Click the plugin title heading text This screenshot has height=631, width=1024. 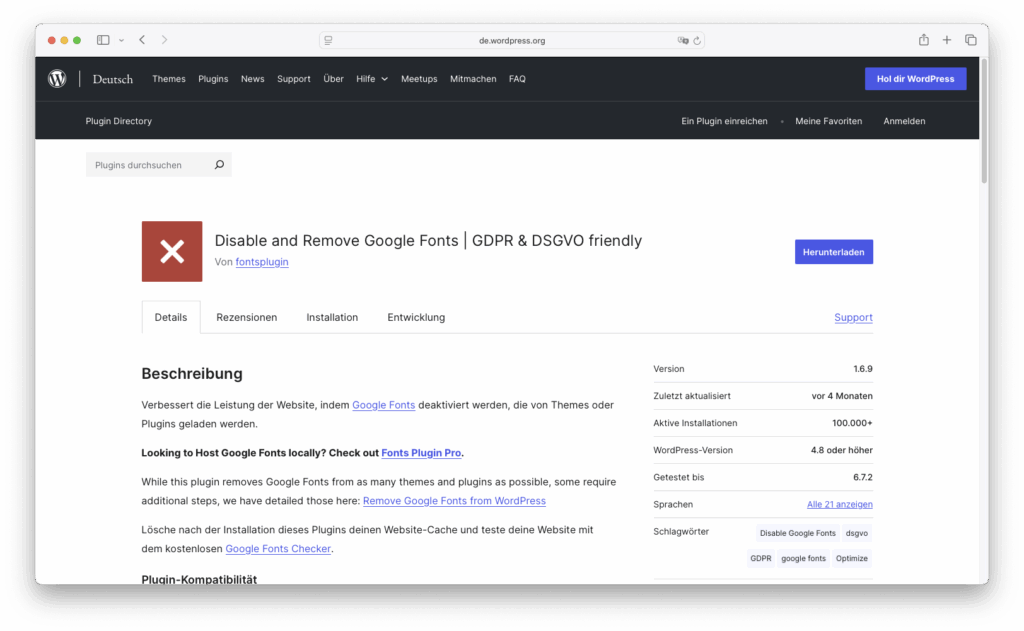click(428, 240)
